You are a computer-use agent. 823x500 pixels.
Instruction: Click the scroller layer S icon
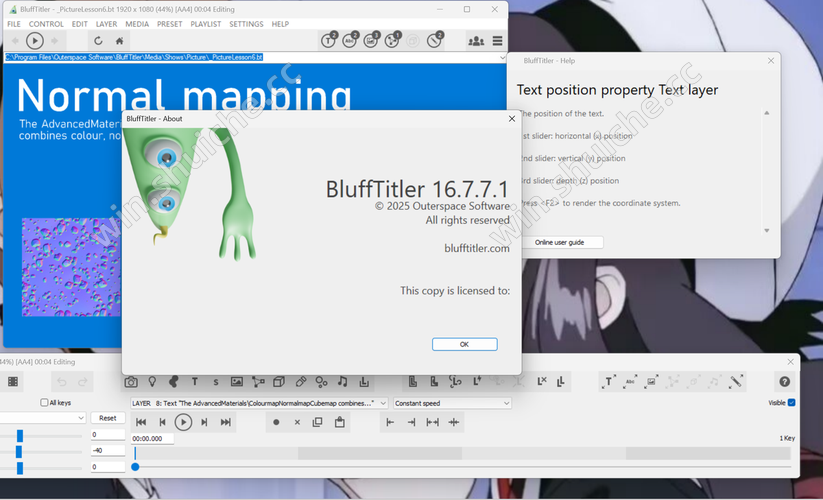point(216,382)
